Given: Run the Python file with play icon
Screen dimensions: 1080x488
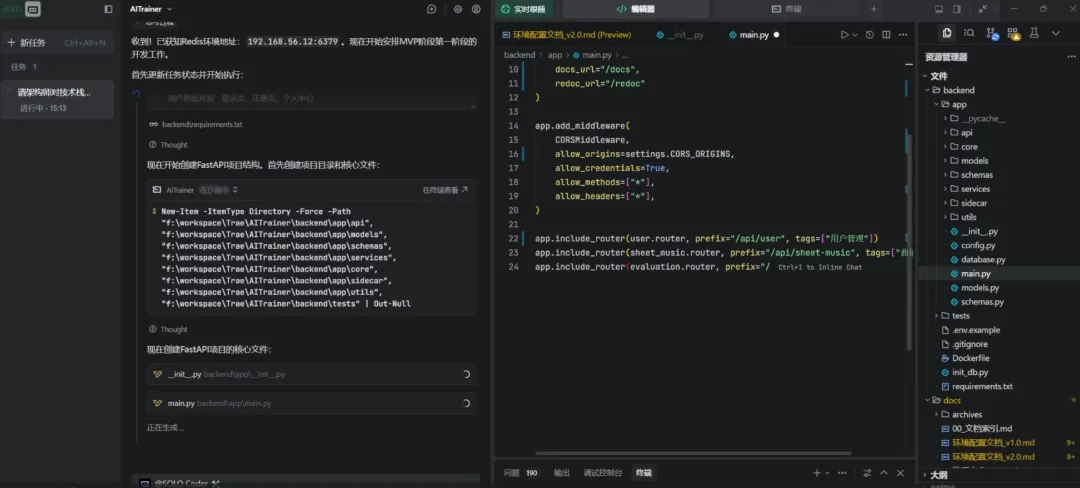Looking at the screenshot, I should click(x=844, y=34).
